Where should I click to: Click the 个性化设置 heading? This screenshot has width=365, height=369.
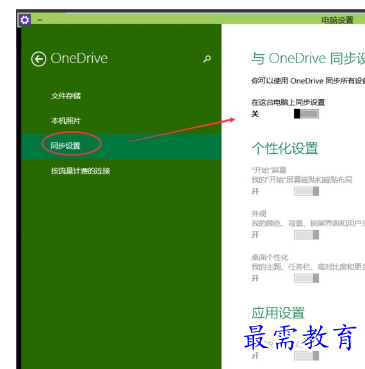(x=285, y=148)
